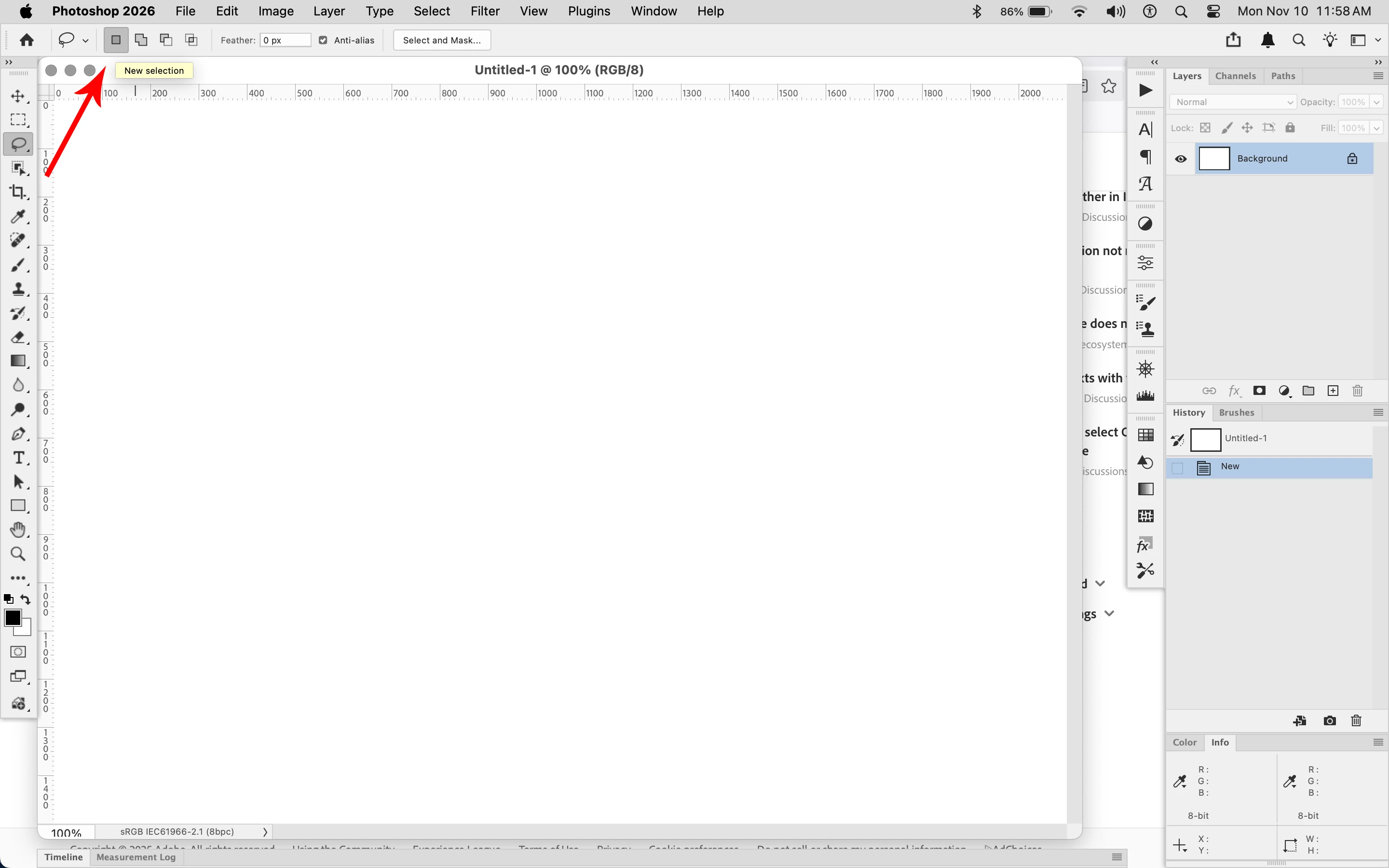Create a new layer in Layers panel

(x=1333, y=391)
